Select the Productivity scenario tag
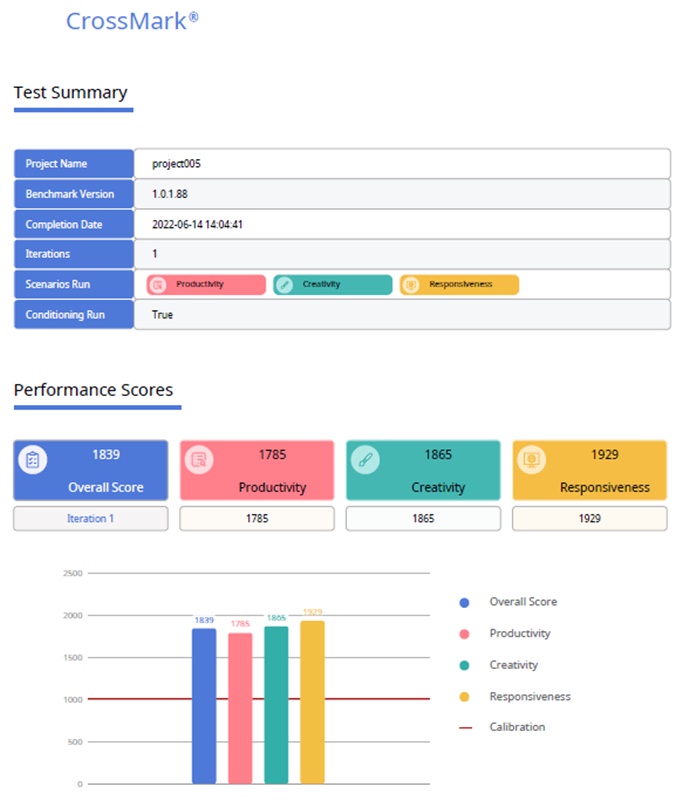682x800 pixels. [206, 285]
